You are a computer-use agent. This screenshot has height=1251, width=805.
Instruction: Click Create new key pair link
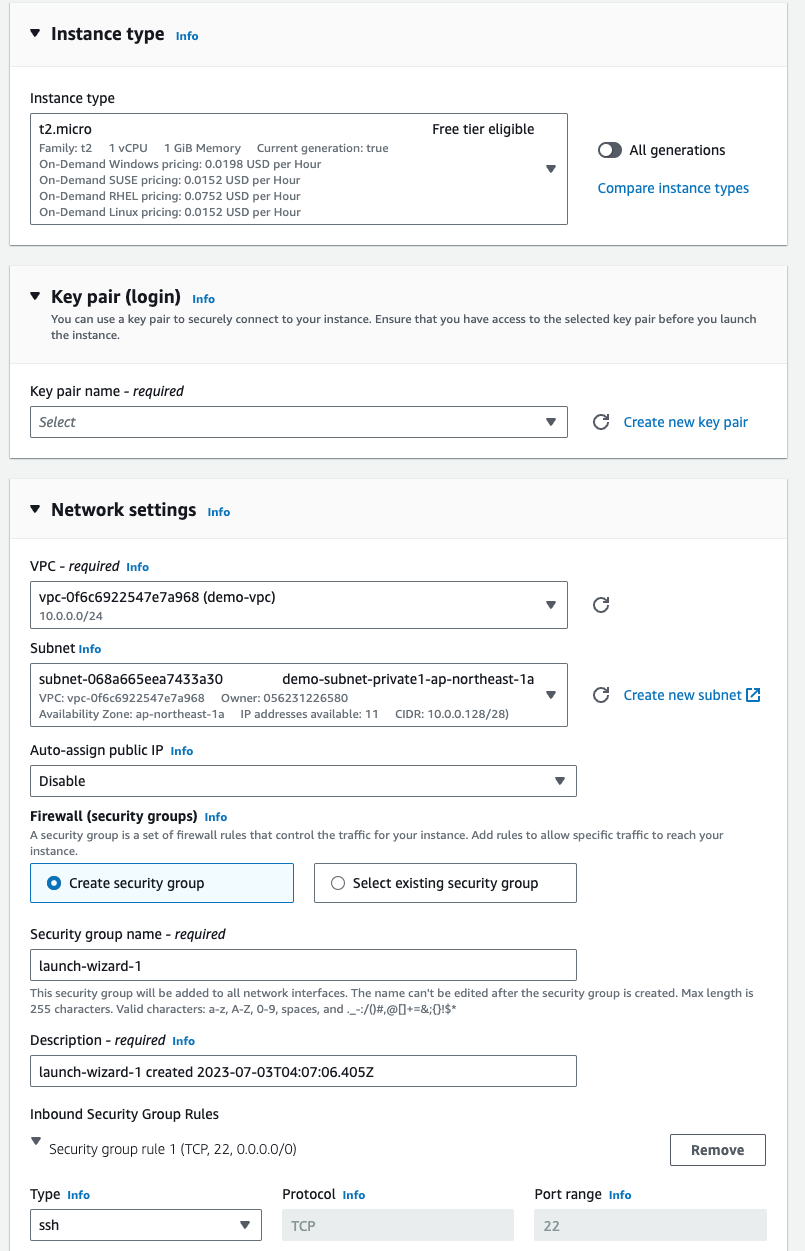[685, 422]
